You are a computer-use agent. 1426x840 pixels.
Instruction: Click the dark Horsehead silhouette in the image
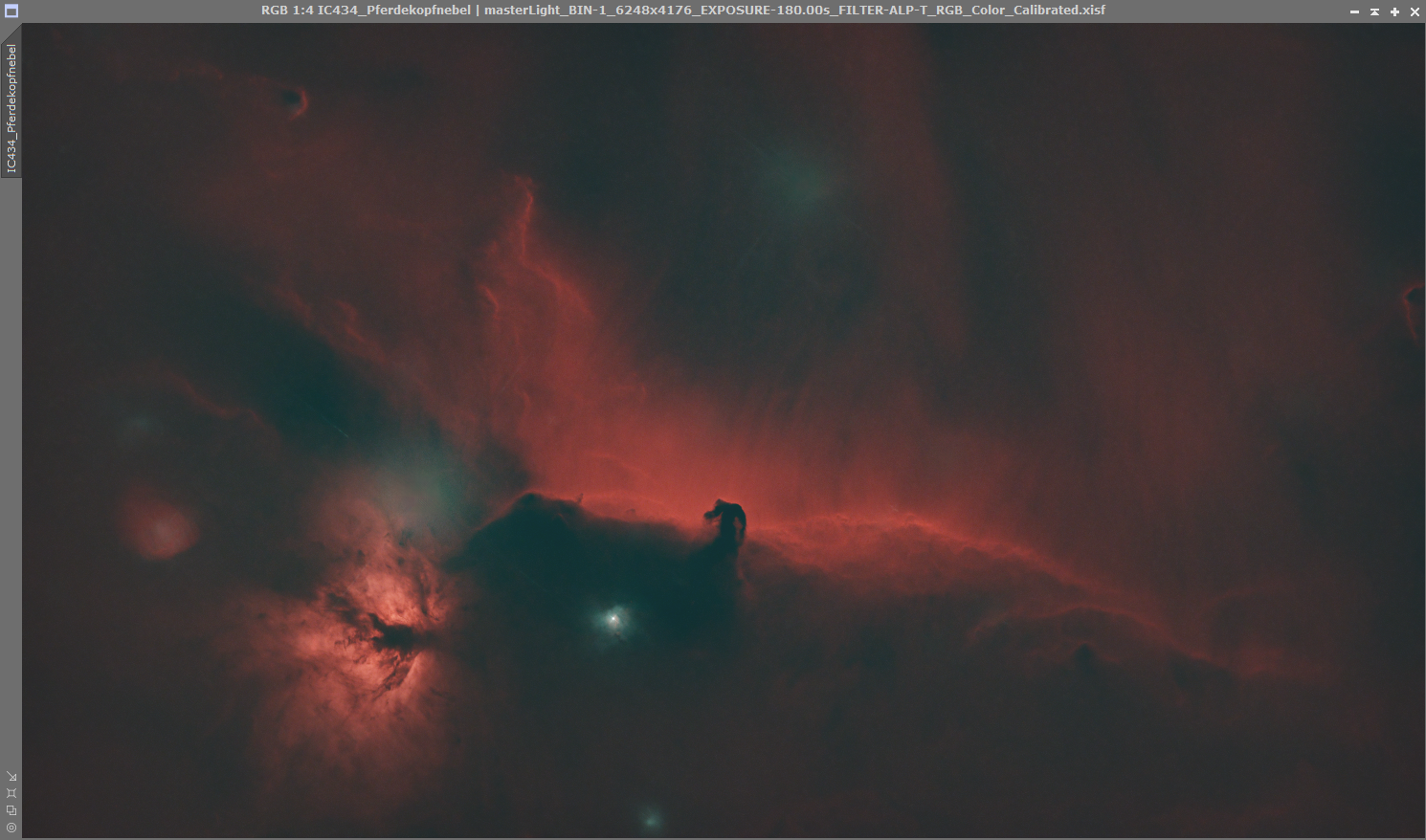pos(728,521)
